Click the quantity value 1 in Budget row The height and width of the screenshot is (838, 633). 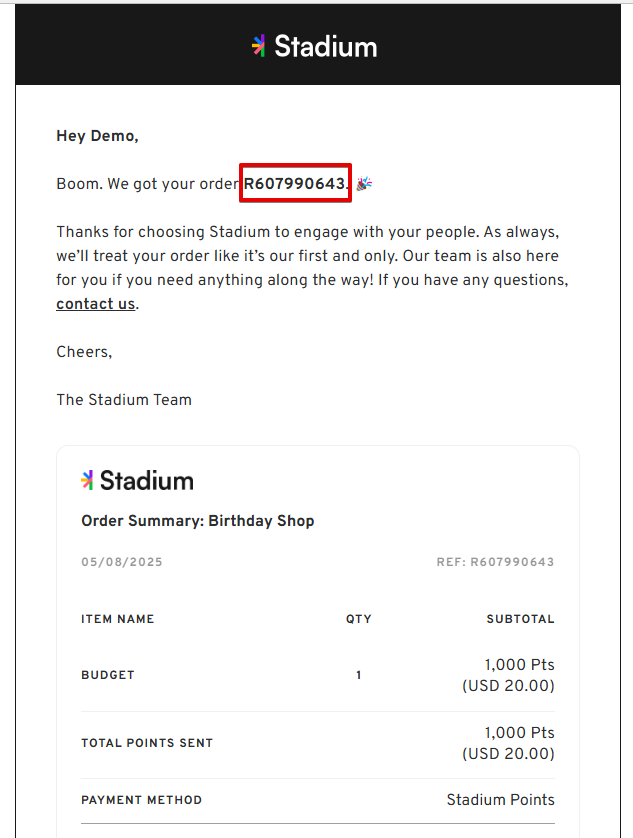pyautogui.click(x=359, y=675)
